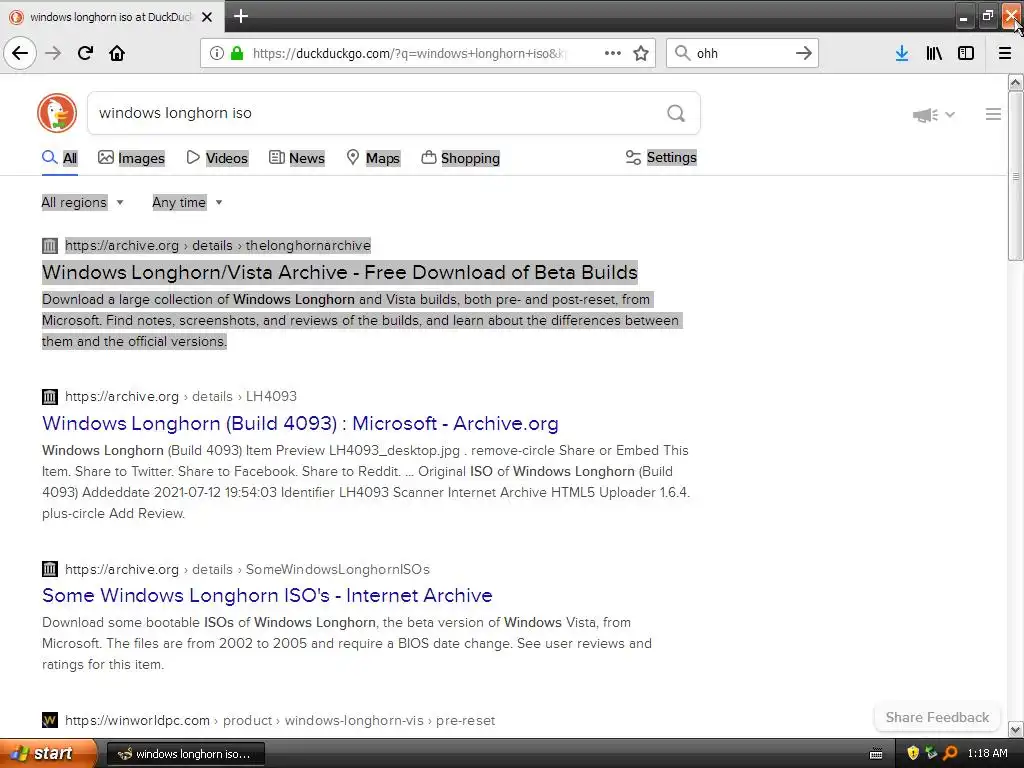Select the All results tab
The width and height of the screenshot is (1024, 768).
click(x=59, y=158)
